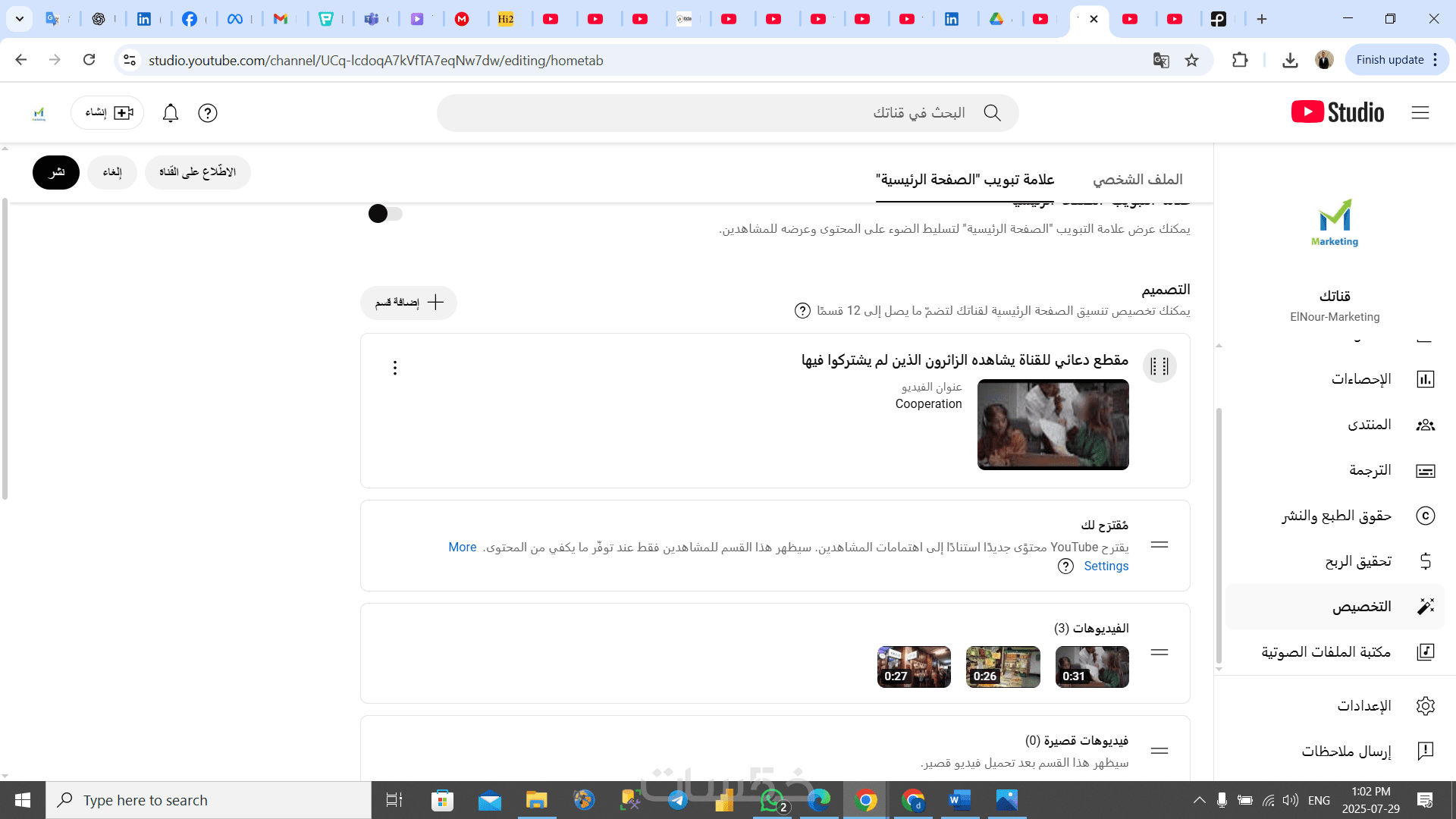Toggle the Home tab display switch
This screenshot has height=819, width=1456.
click(385, 214)
